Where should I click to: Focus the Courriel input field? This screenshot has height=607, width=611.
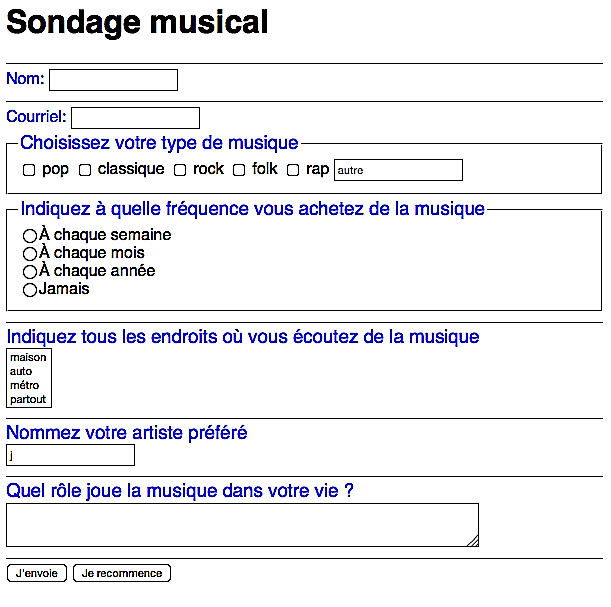point(135,118)
